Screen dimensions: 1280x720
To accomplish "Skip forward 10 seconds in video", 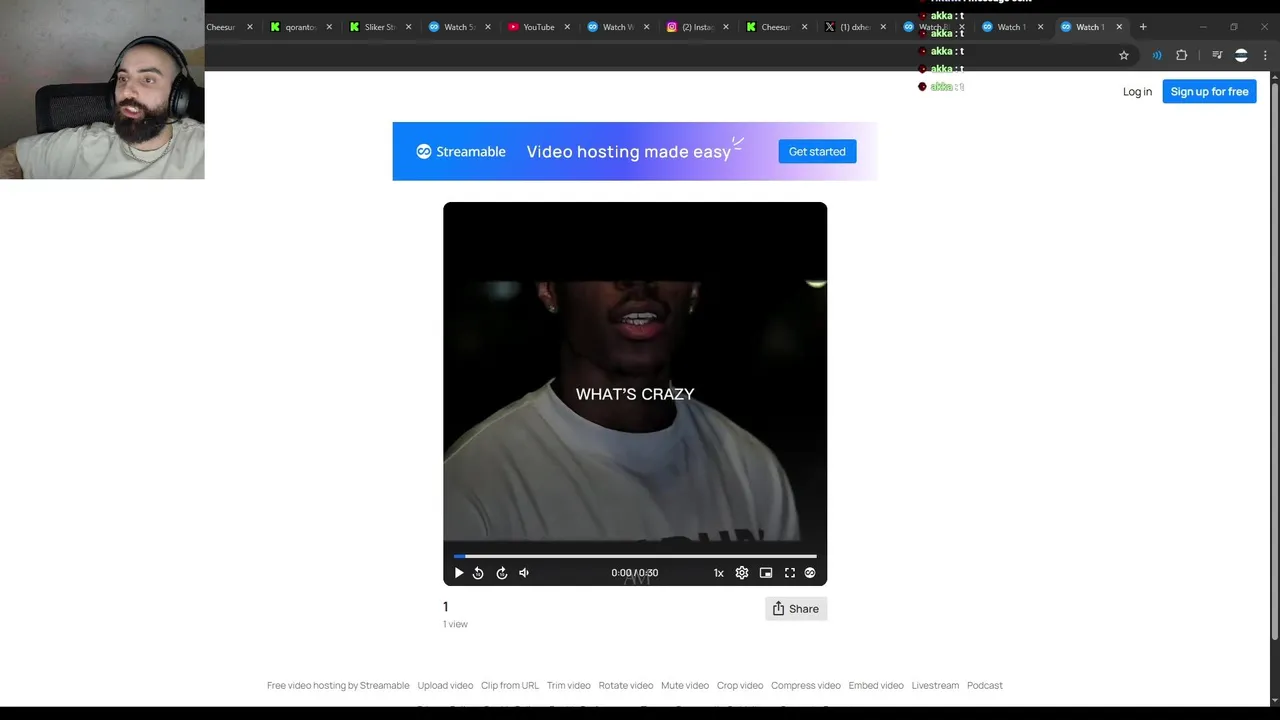I will tap(502, 573).
